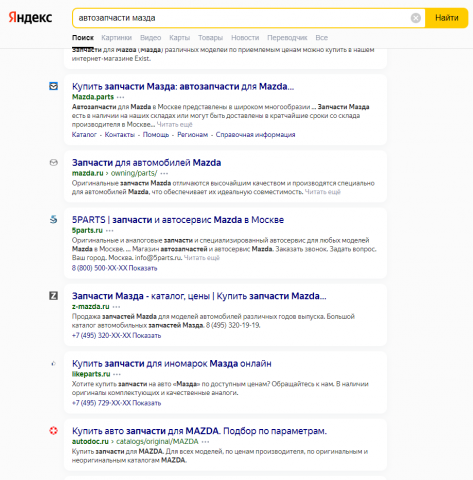Viewport: 473px width, 480px height.
Task: Click the Mazda.parts green site URL
Action: click(93, 97)
